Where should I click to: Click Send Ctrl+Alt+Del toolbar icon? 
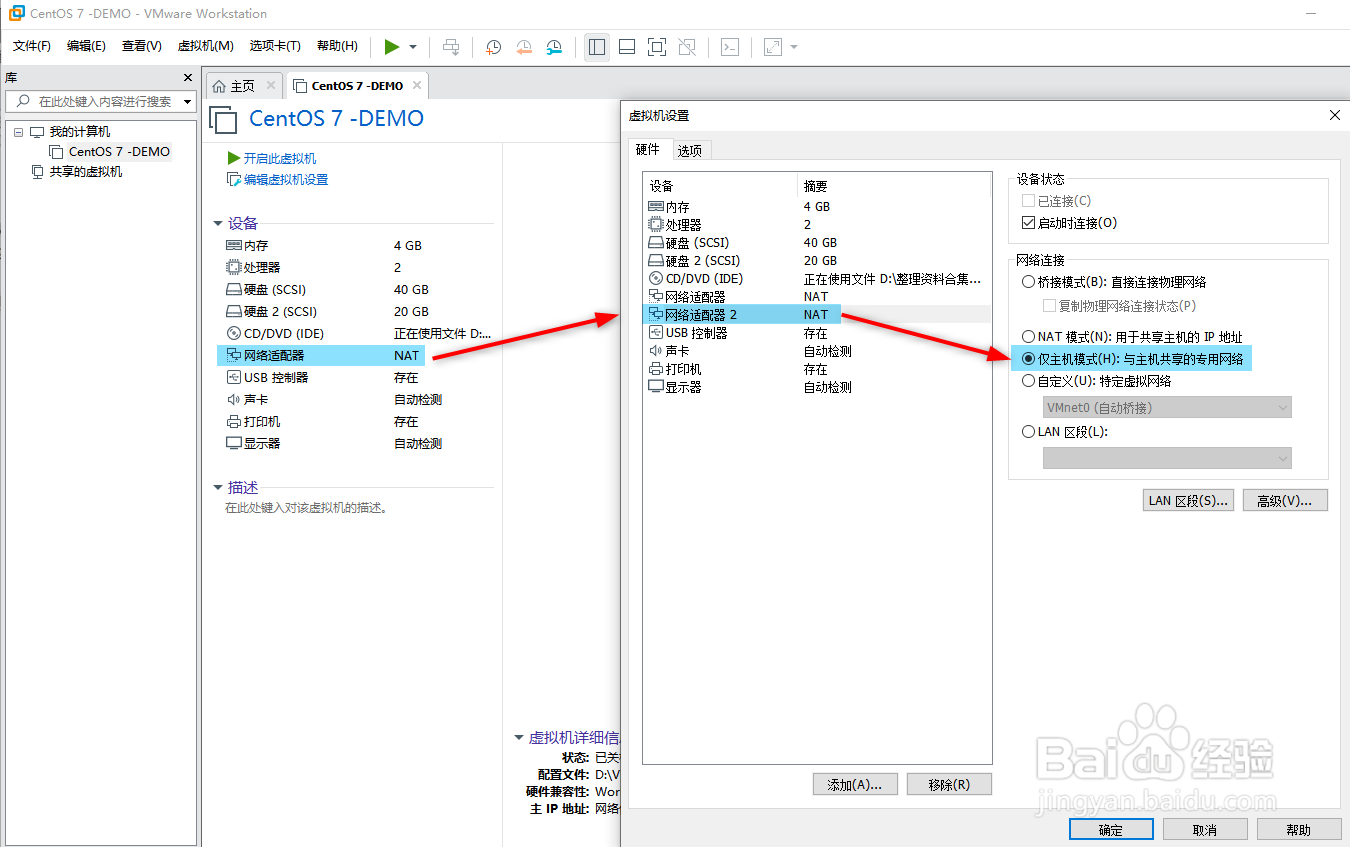[452, 47]
